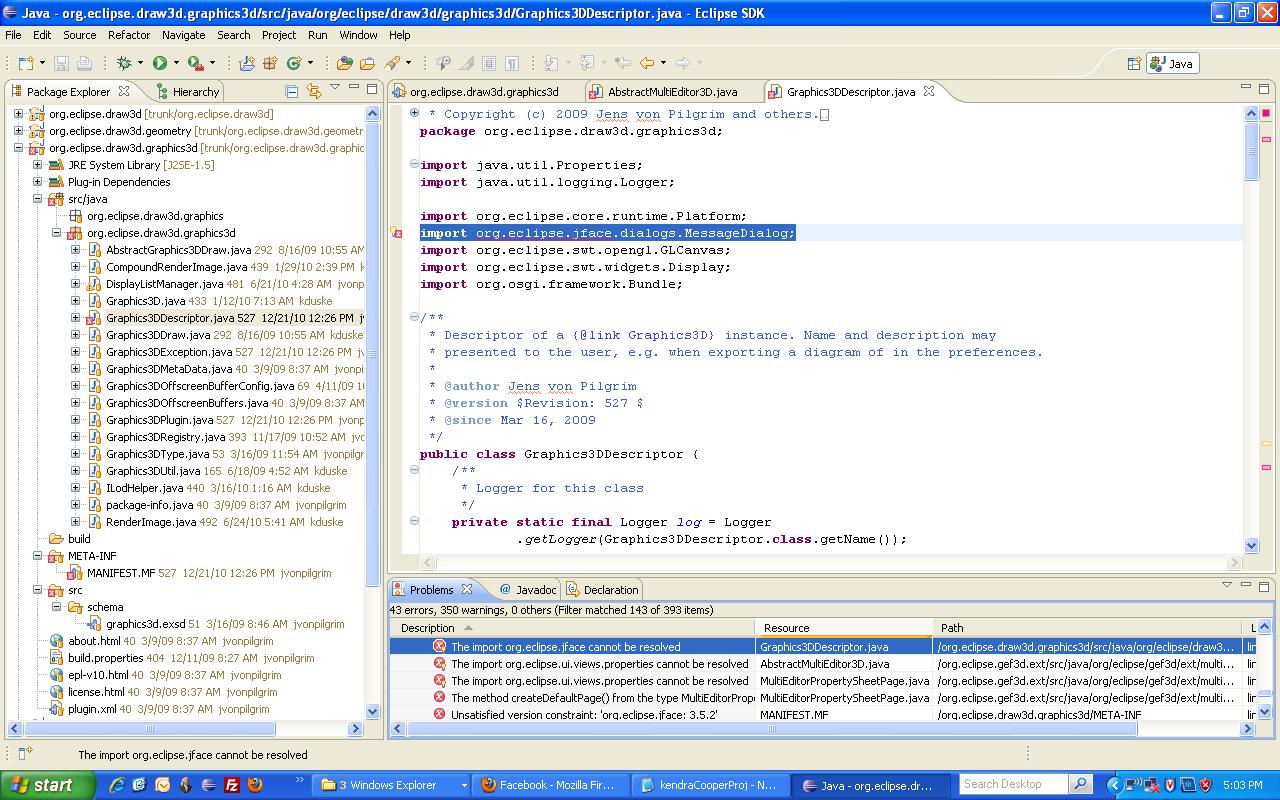The image size is (1280, 800).
Task: Click the error marker beside the MessageDialog import
Action: 397,233
